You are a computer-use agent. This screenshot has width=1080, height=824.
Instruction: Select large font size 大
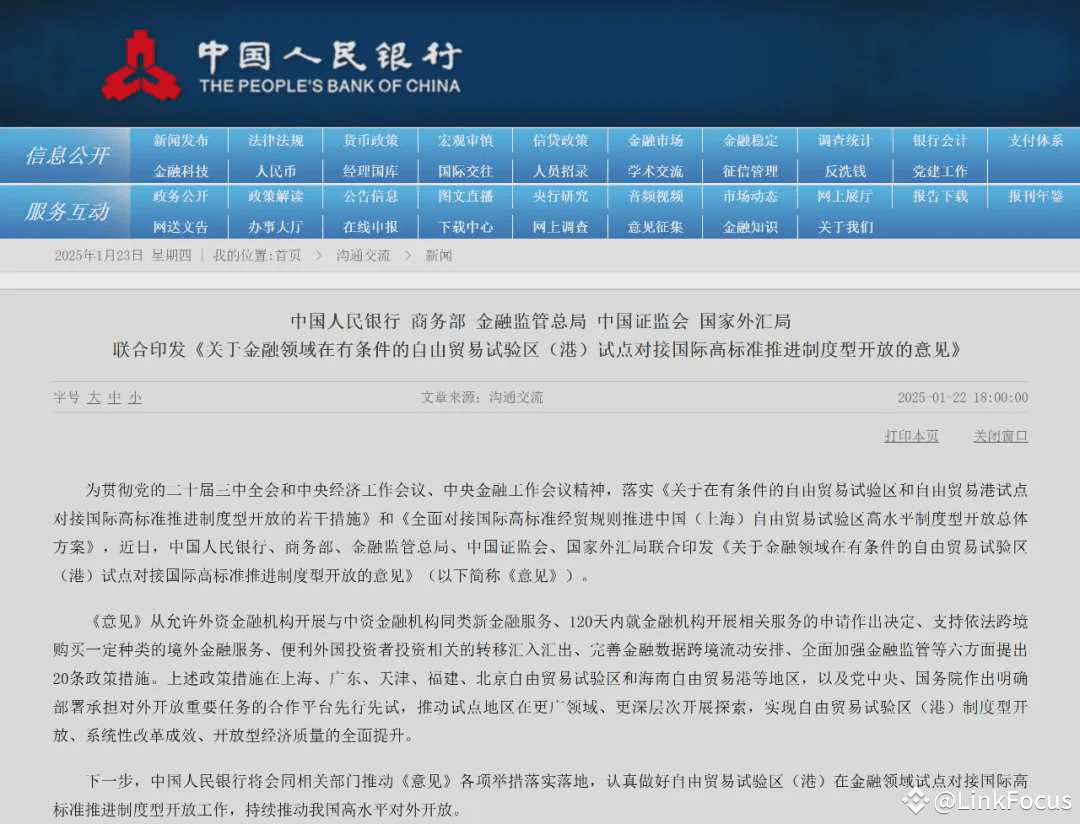(x=93, y=397)
